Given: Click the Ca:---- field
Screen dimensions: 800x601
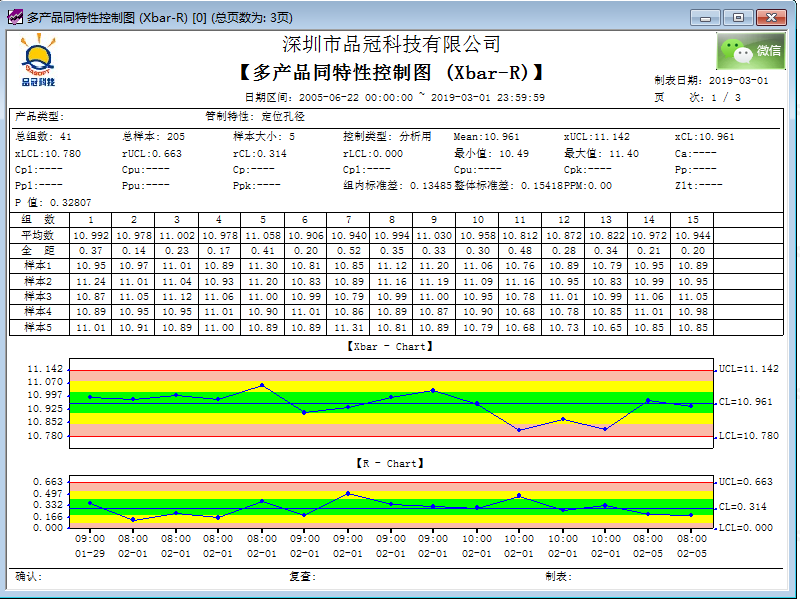Looking at the screenshot, I should coord(695,154).
